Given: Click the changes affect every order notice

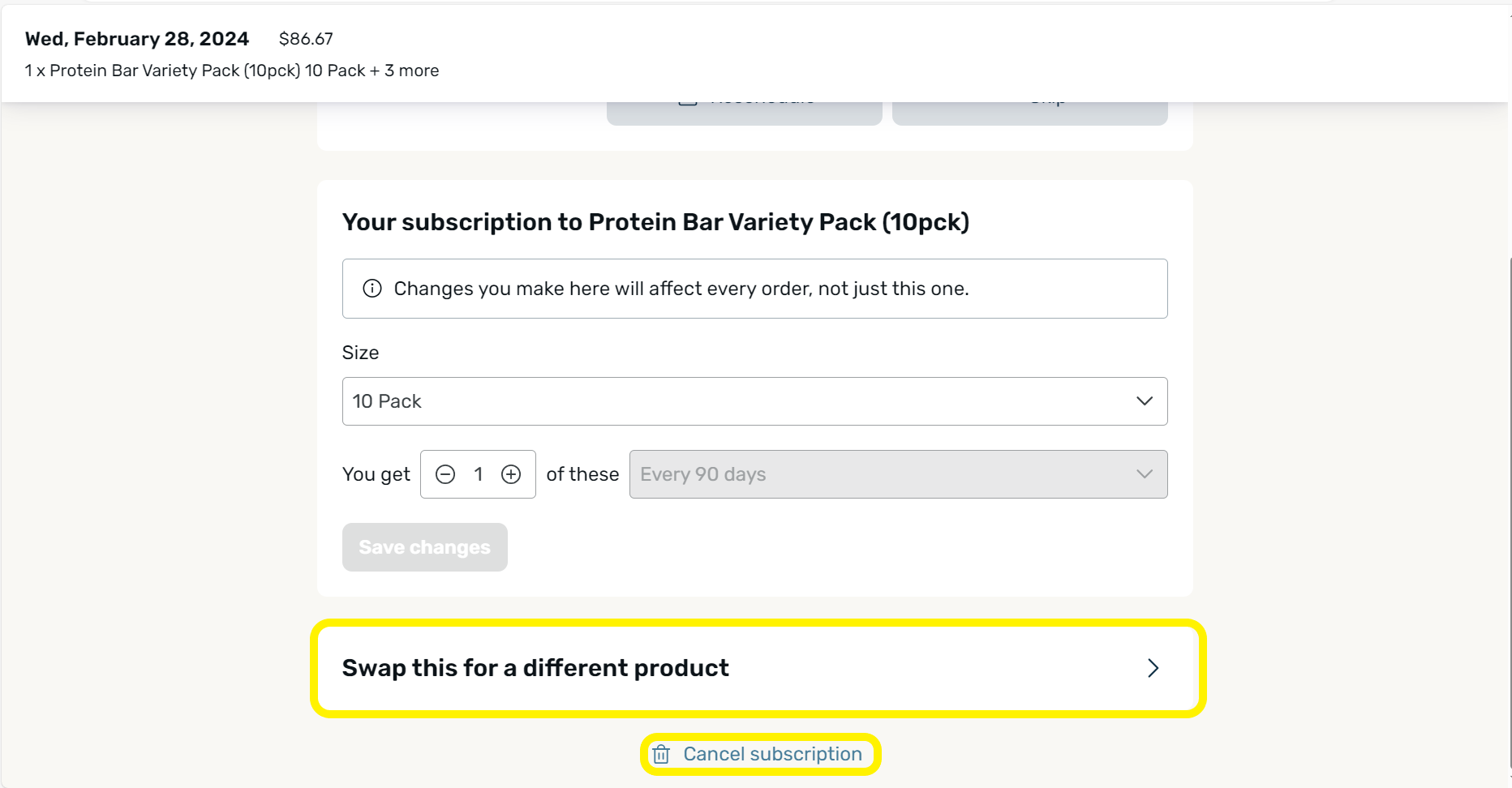Looking at the screenshot, I should click(x=754, y=289).
